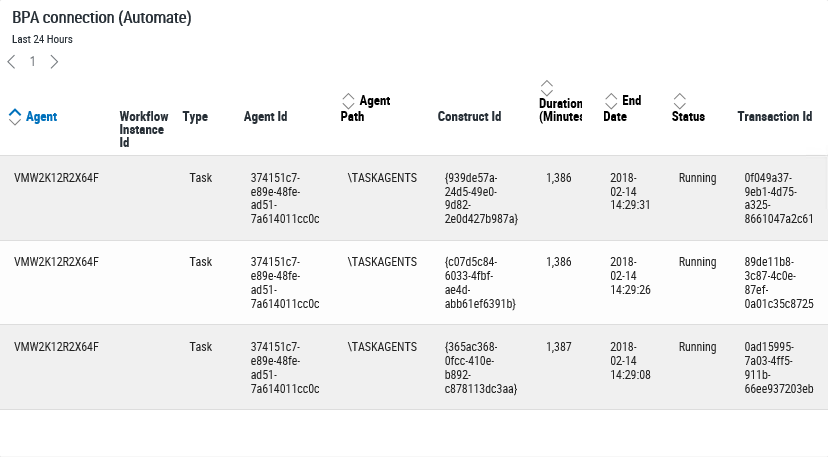Sort by Status icon
828x457 pixels.
[x=680, y=101]
